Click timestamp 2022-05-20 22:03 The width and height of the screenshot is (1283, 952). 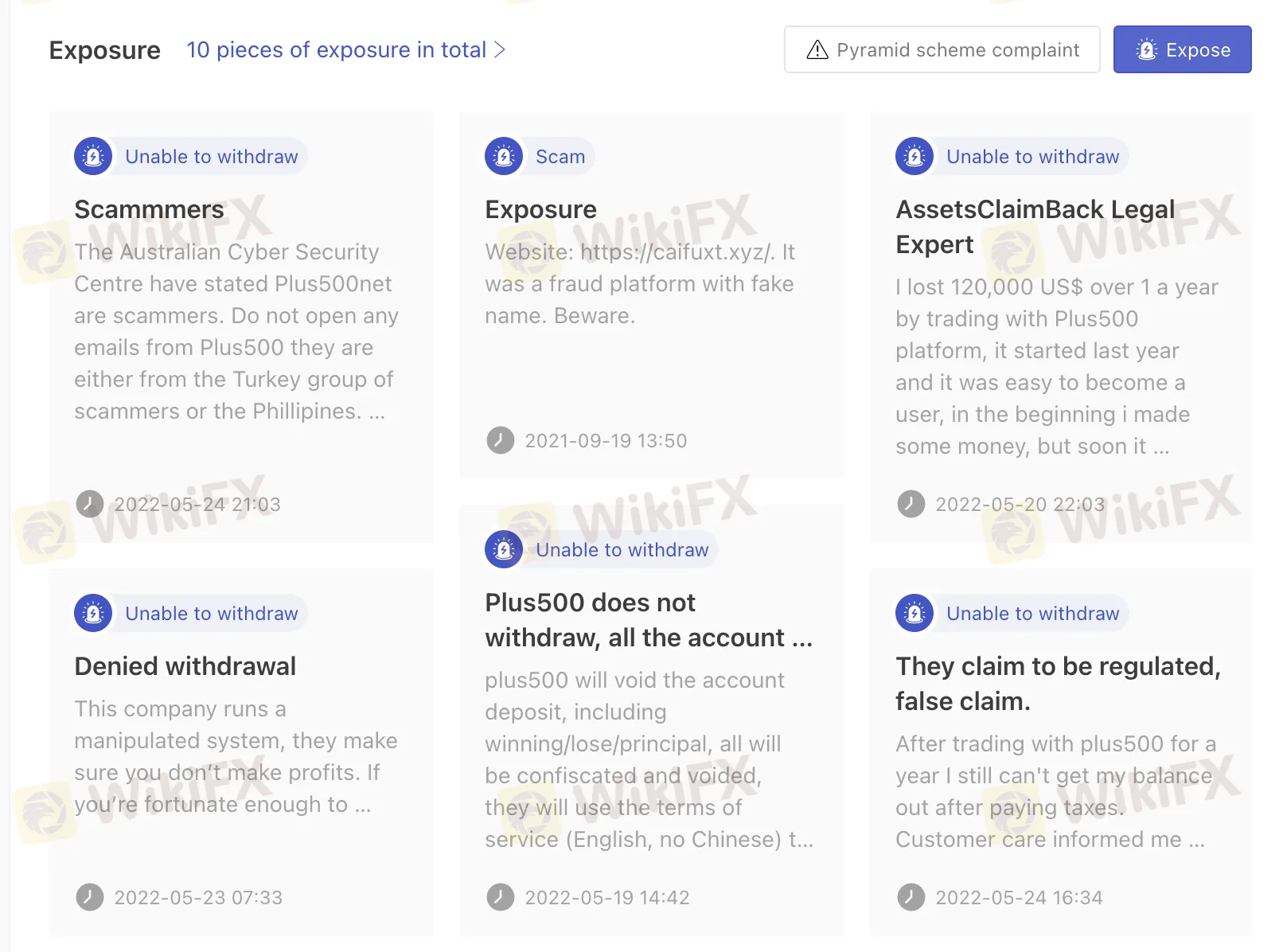click(x=1020, y=505)
